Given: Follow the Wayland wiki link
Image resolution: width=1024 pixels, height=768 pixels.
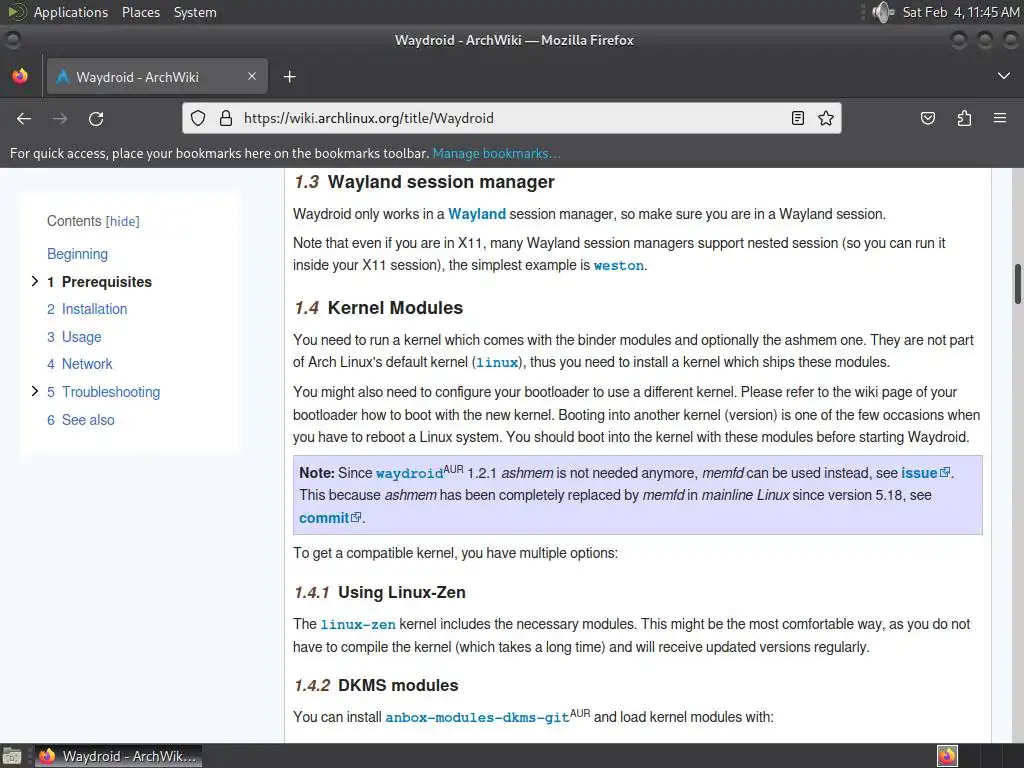Looking at the screenshot, I should pyautogui.click(x=477, y=214).
